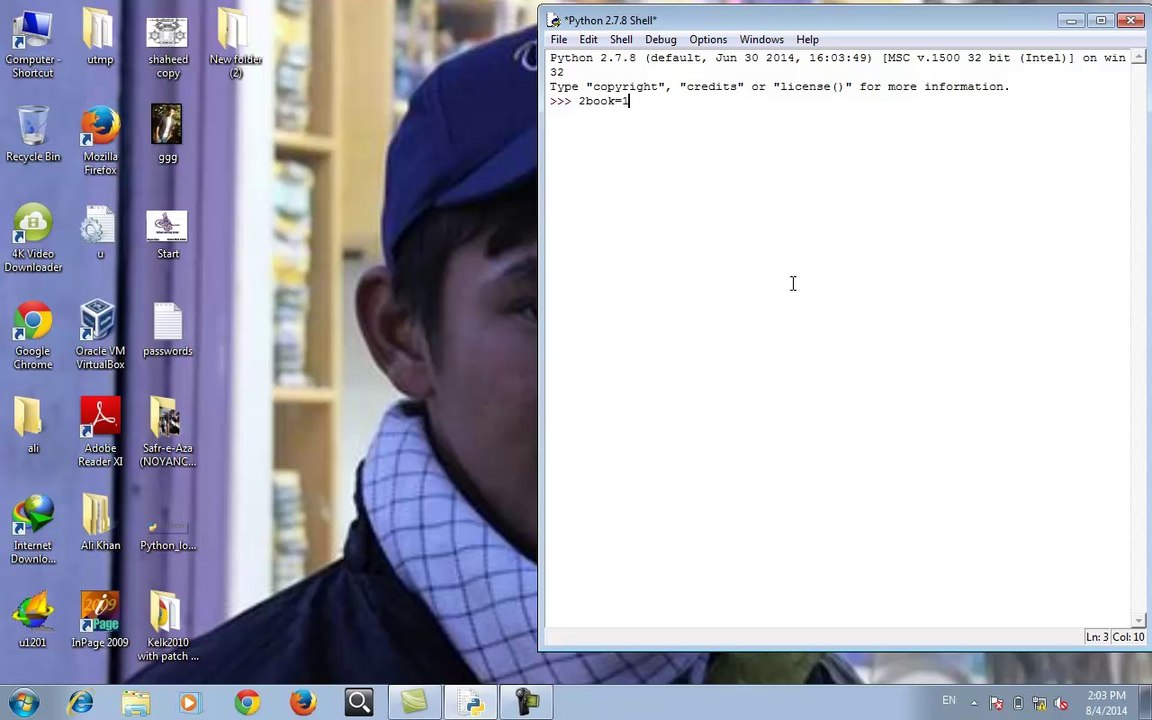Screen dimensions: 1152x720
Task: Select the 'New folder (2)' desktop icon
Action: click(x=235, y=43)
